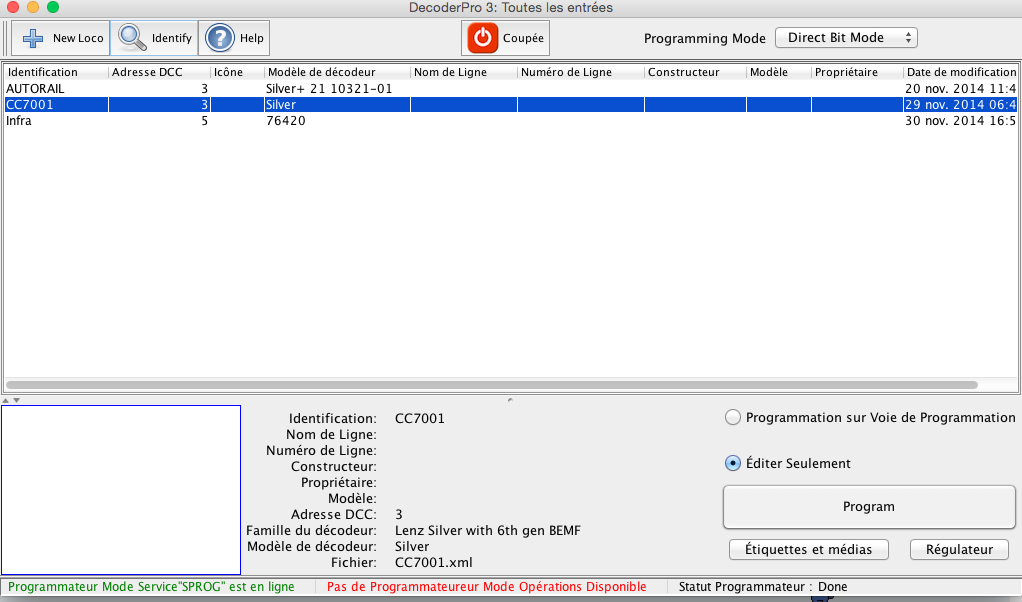The height and width of the screenshot is (602, 1022).
Task: Sort by the Modèle de décodeur column header
Action: [x=338, y=72]
